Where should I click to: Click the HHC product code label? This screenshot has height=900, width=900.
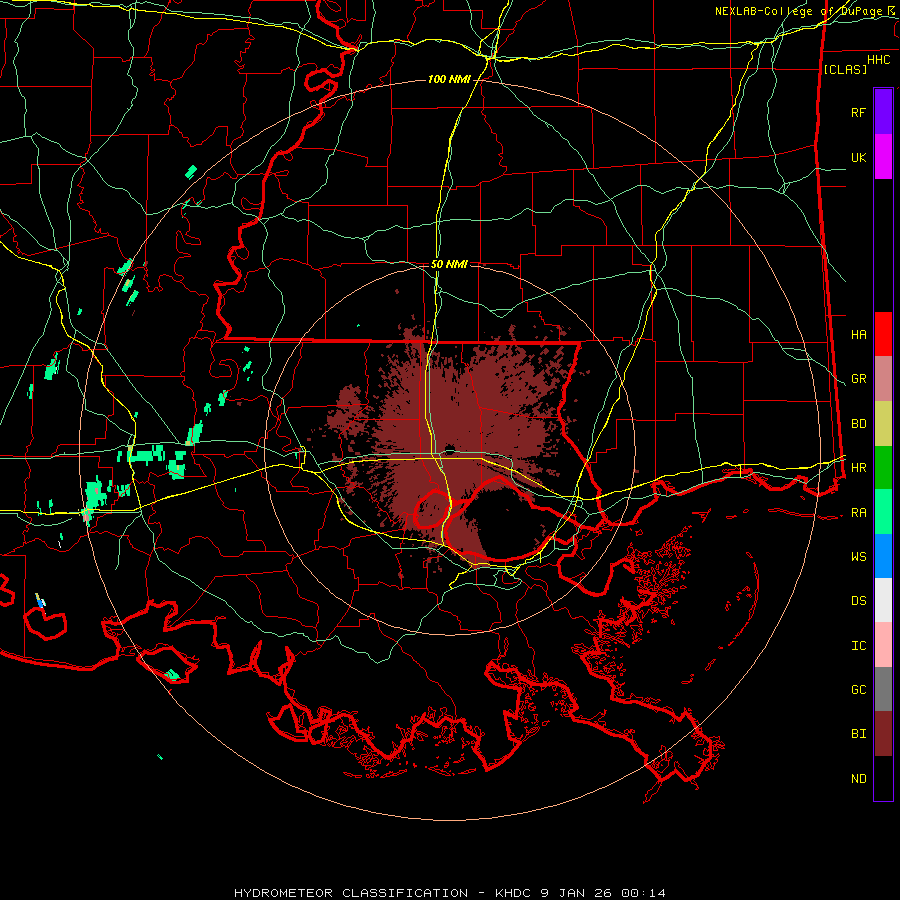[878, 60]
